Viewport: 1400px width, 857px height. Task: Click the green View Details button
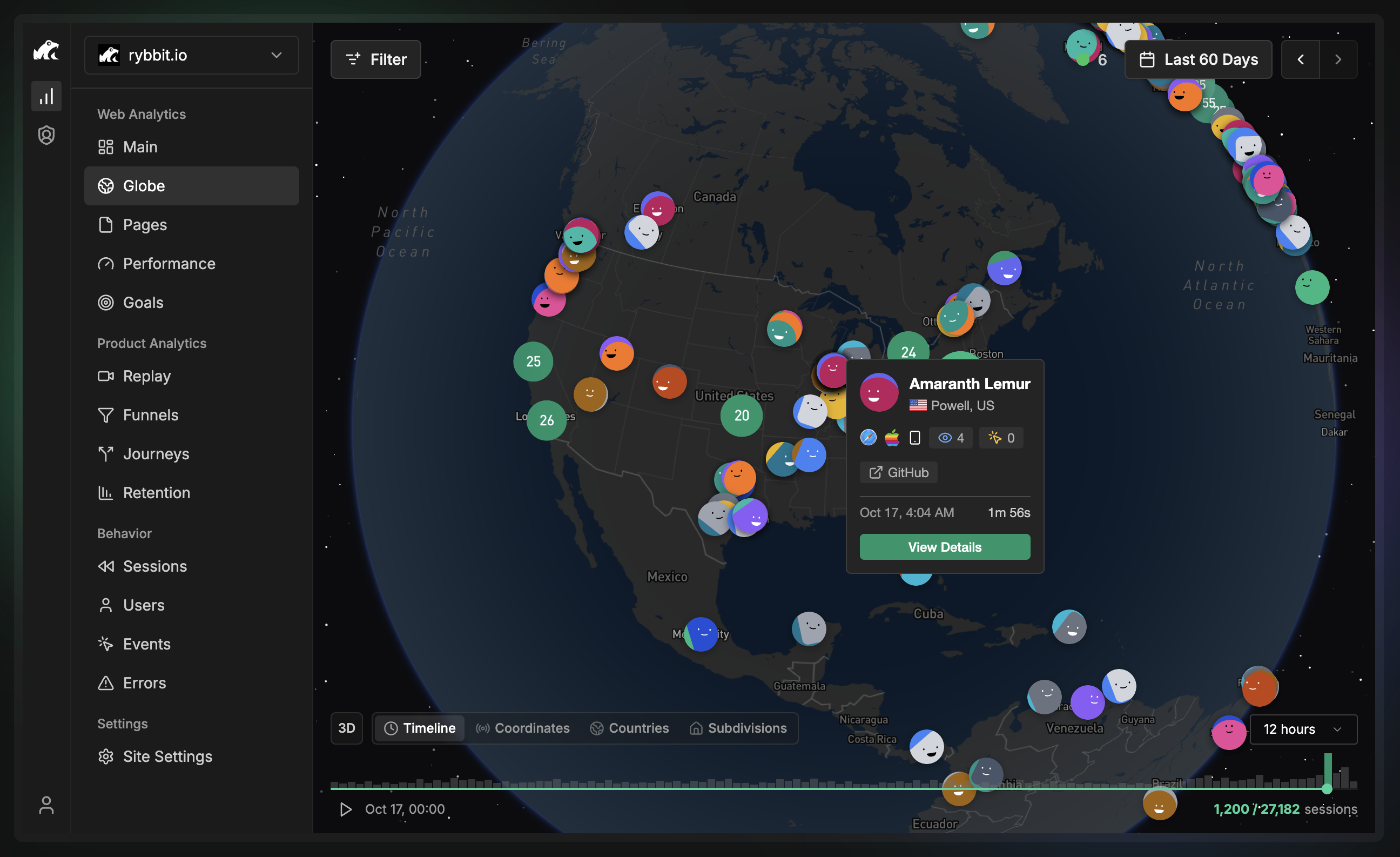[x=944, y=547]
